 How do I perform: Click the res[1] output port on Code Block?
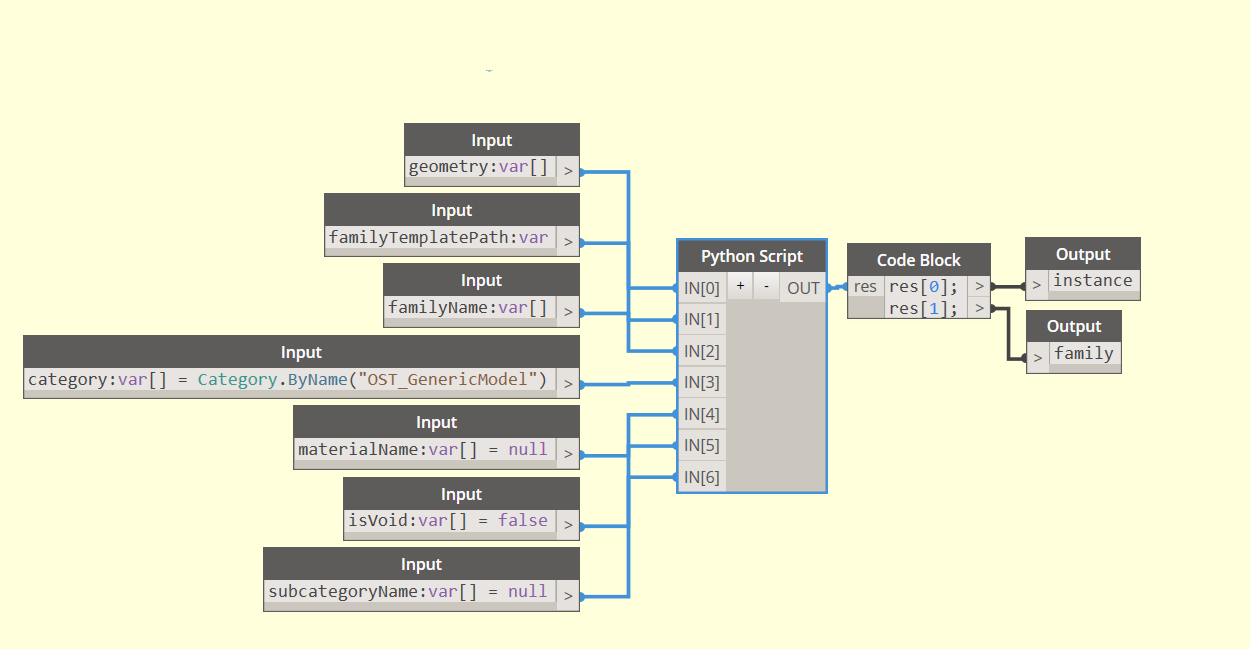click(978, 309)
